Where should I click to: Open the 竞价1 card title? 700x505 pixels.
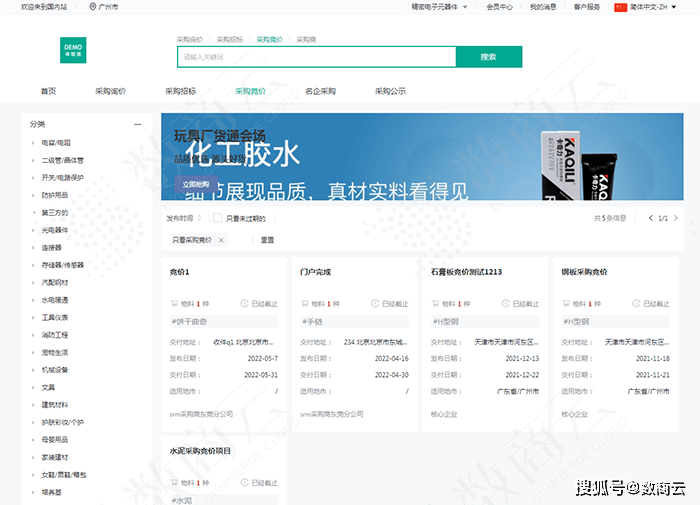[179, 272]
